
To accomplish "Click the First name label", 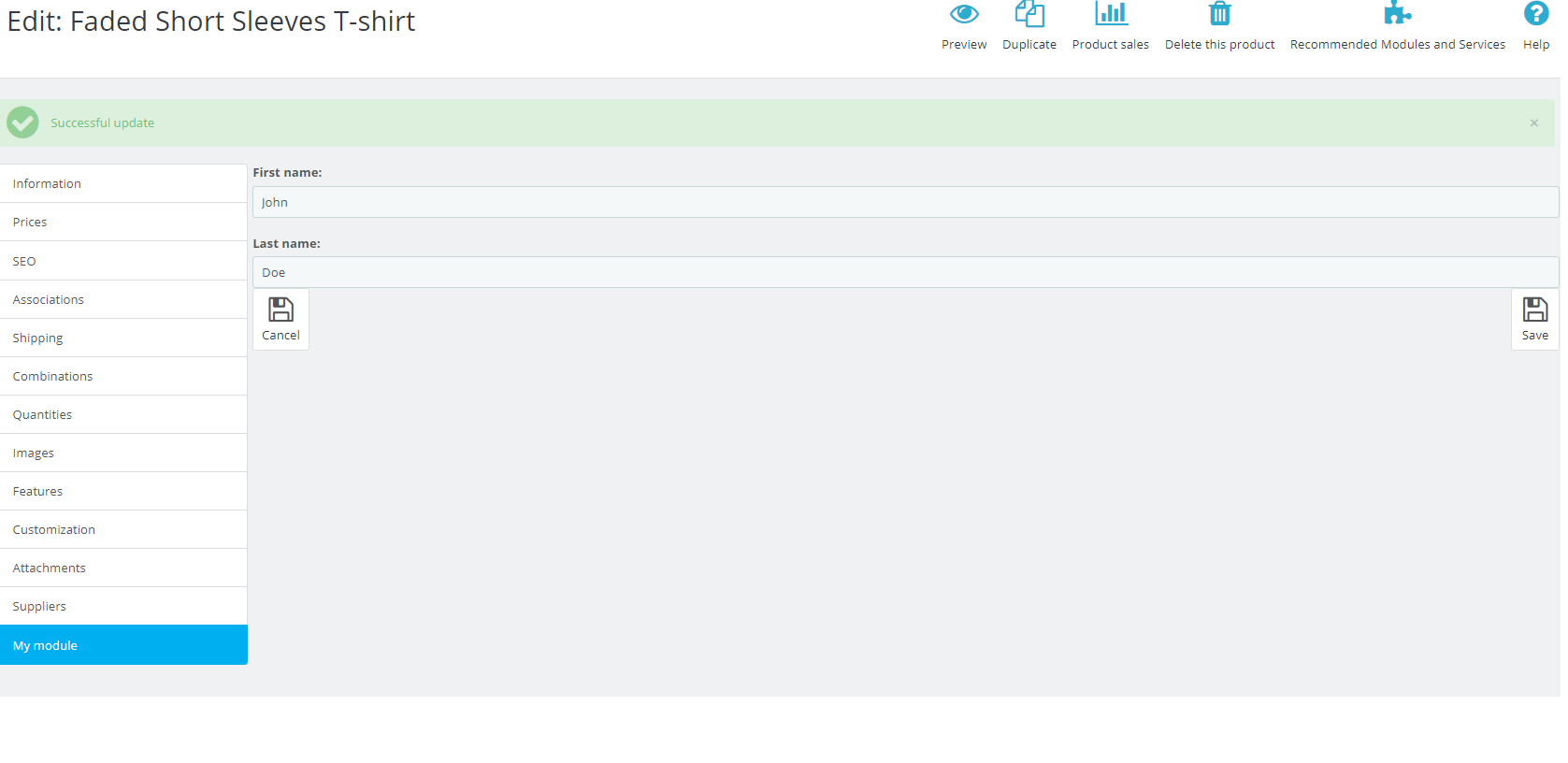I will pyautogui.click(x=287, y=172).
